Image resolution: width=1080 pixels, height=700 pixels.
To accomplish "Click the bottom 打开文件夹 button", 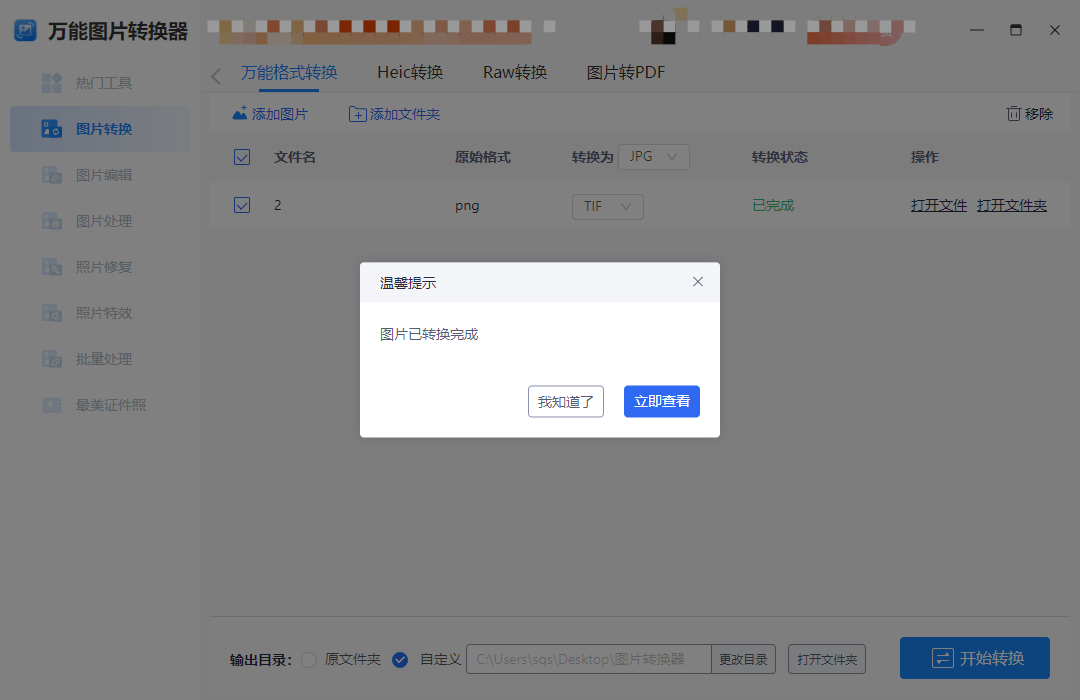I will [x=827, y=659].
